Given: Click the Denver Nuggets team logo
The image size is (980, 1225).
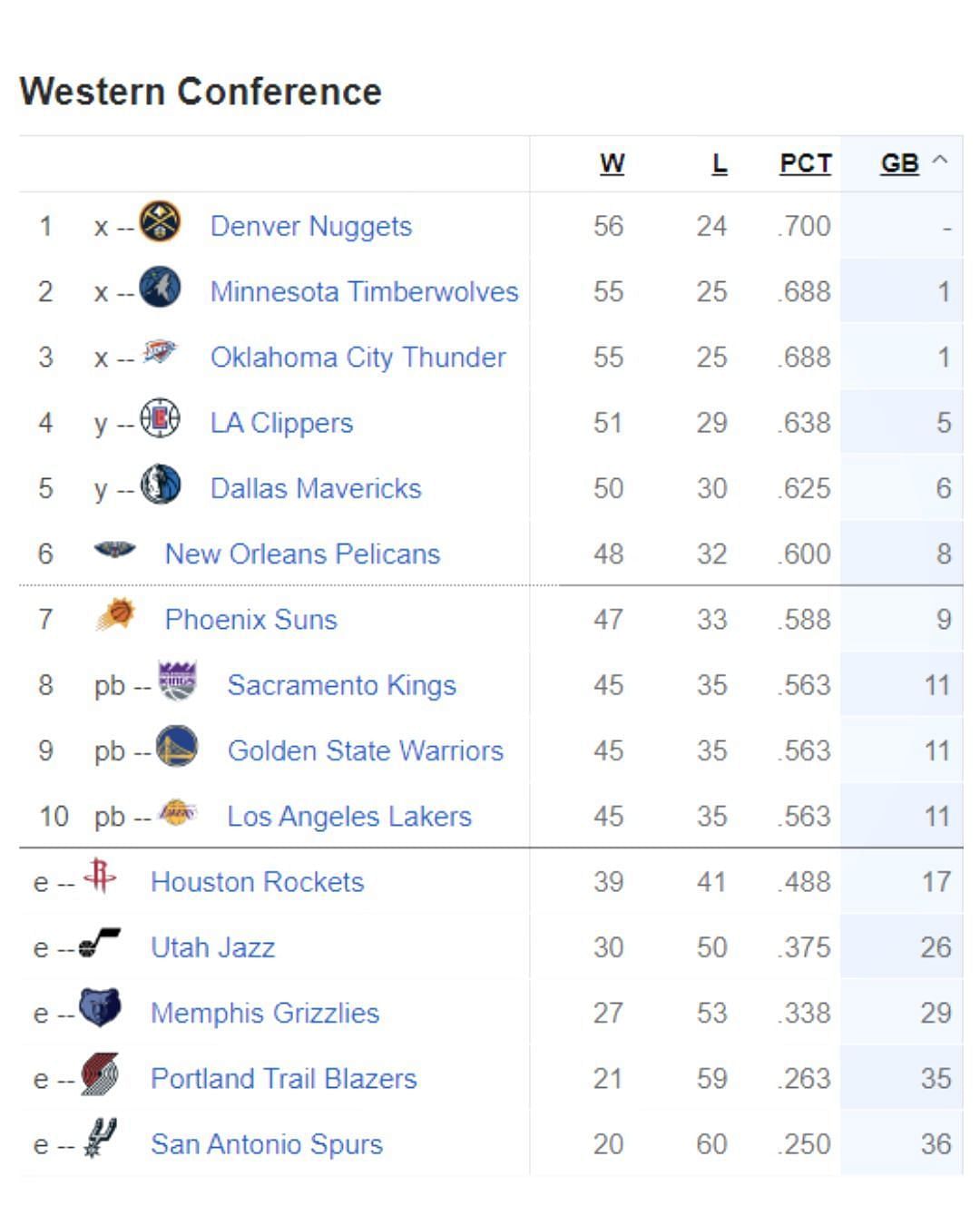Looking at the screenshot, I should 160,222.
